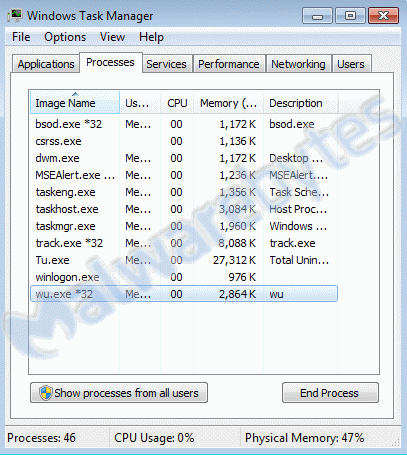Image resolution: width=407 pixels, height=455 pixels.
Task: Select the bsod.exe *32 process row
Action: pos(183,124)
